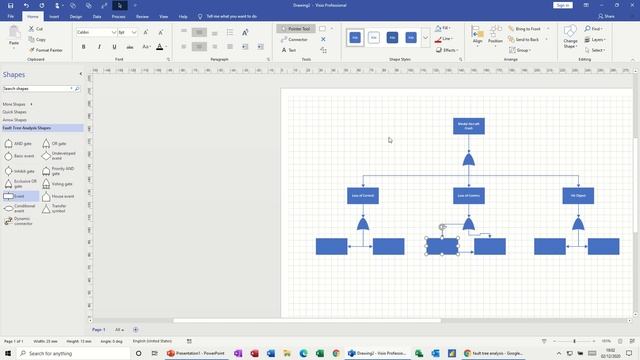Toggle strikethrough formatting
This screenshot has width=640, height=360.
click(130, 47)
